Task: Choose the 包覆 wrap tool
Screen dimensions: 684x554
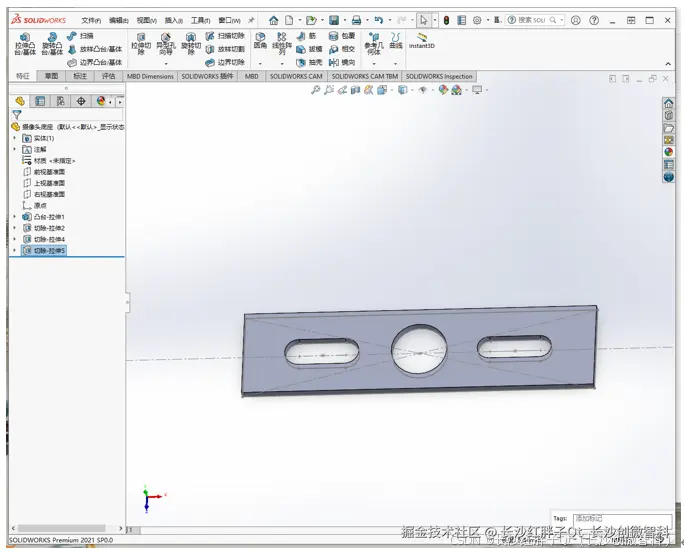Action: 342,36
